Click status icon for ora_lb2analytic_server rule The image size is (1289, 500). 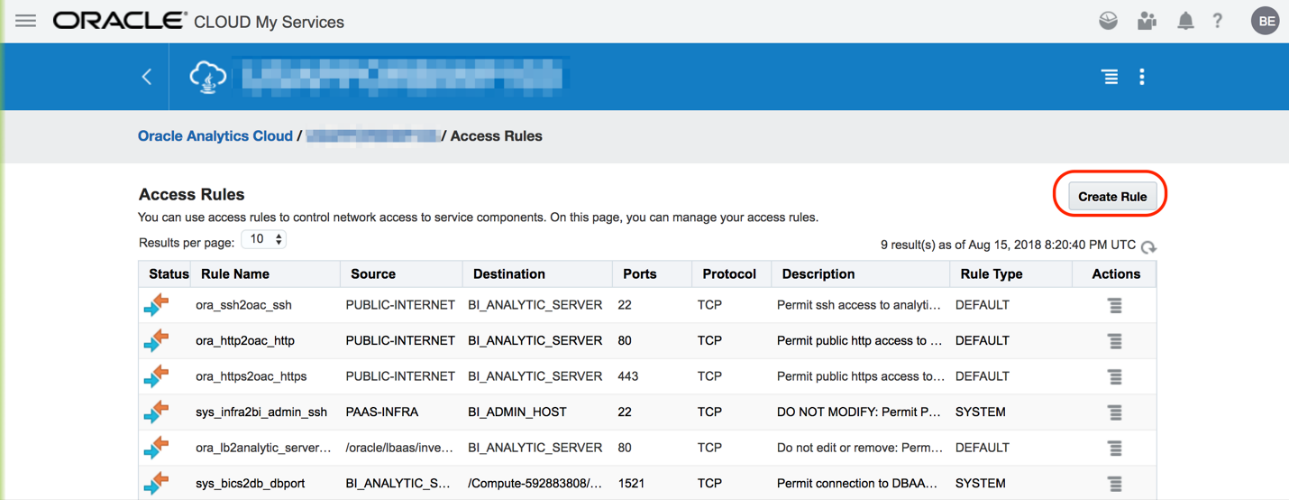pyautogui.click(x=156, y=448)
